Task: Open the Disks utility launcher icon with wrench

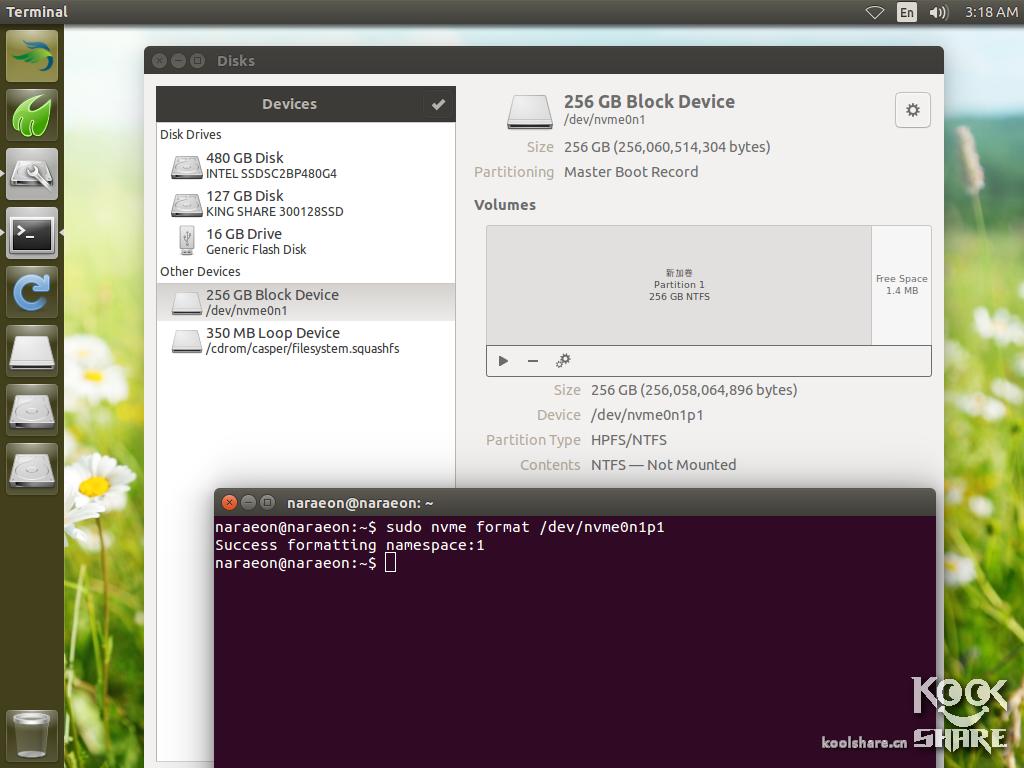Action: (x=31, y=174)
